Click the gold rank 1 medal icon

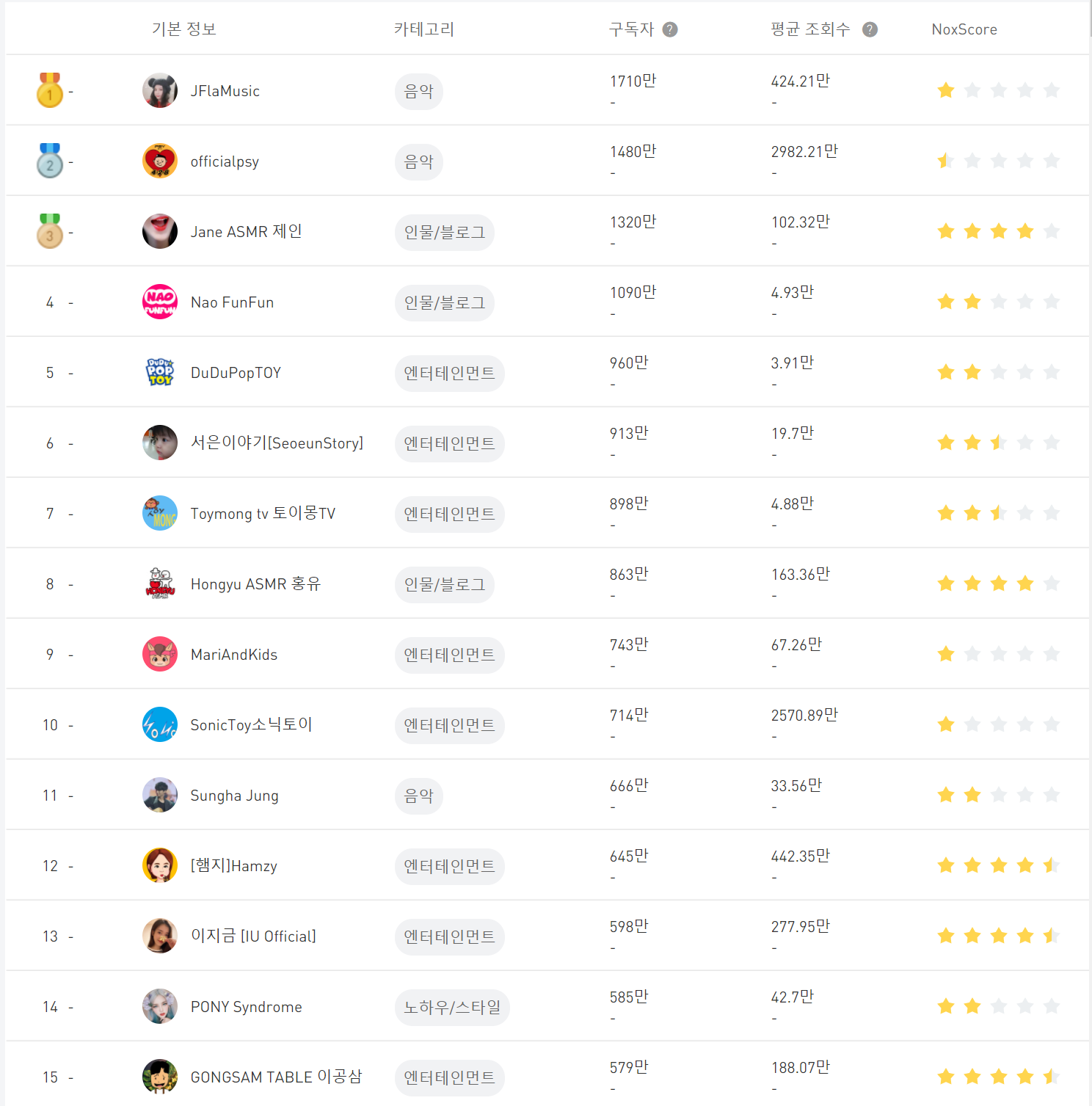coord(50,90)
